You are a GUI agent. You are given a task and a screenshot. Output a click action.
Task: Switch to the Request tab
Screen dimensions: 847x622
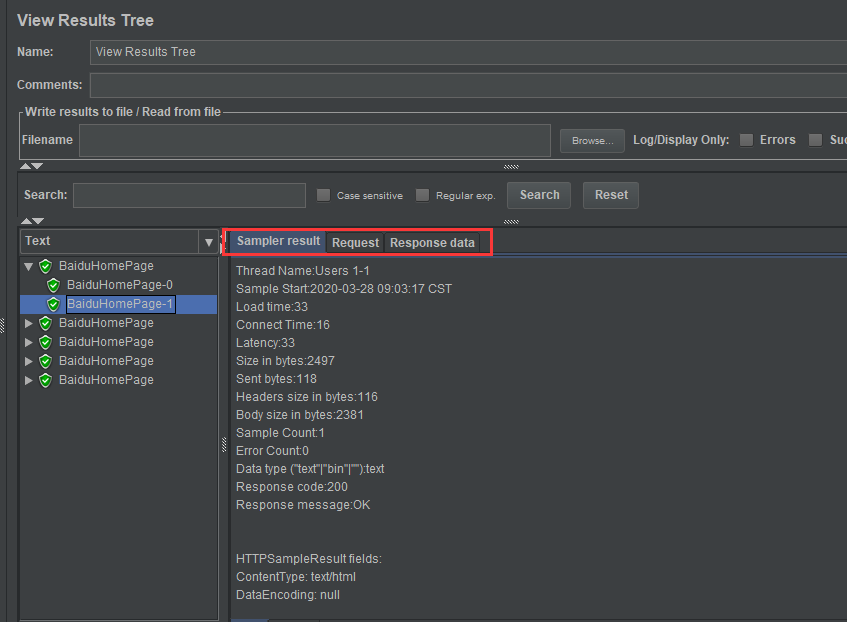point(355,243)
